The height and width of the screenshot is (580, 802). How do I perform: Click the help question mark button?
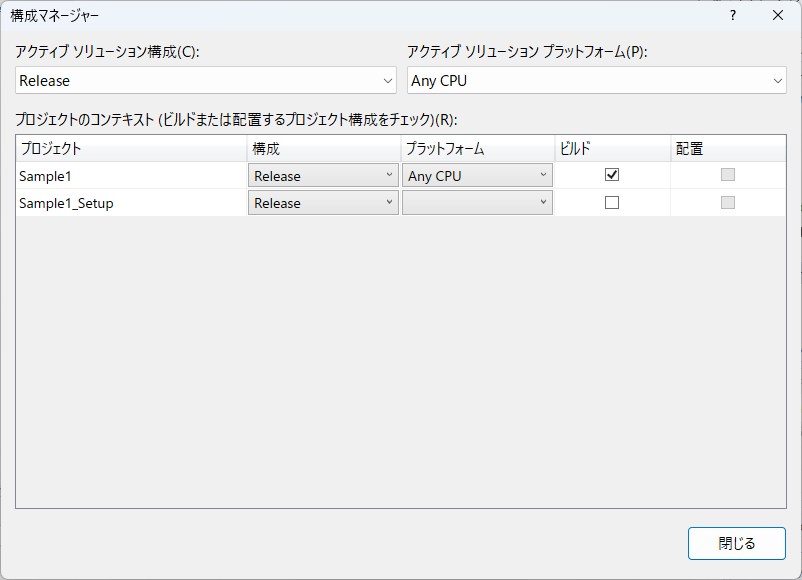click(x=732, y=16)
